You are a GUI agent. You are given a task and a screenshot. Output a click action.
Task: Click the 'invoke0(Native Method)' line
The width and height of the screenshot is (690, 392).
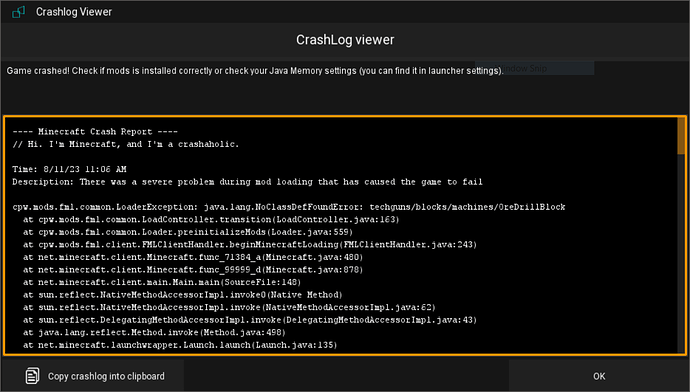click(x=183, y=295)
